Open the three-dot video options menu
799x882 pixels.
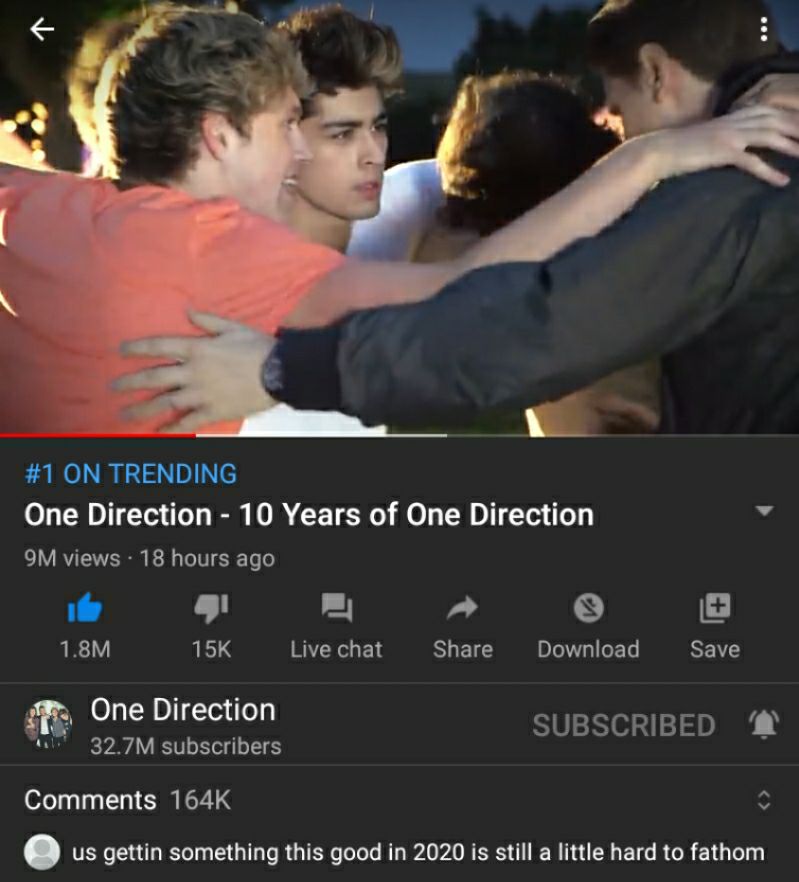click(x=764, y=29)
